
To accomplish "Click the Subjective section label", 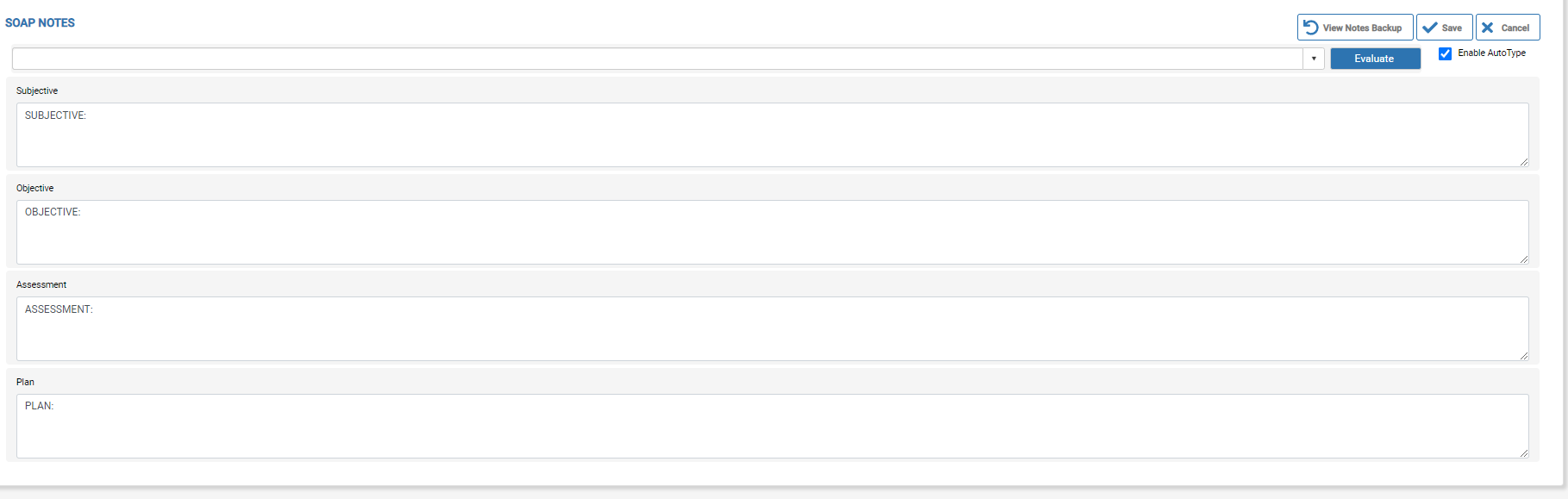I will 37,90.
